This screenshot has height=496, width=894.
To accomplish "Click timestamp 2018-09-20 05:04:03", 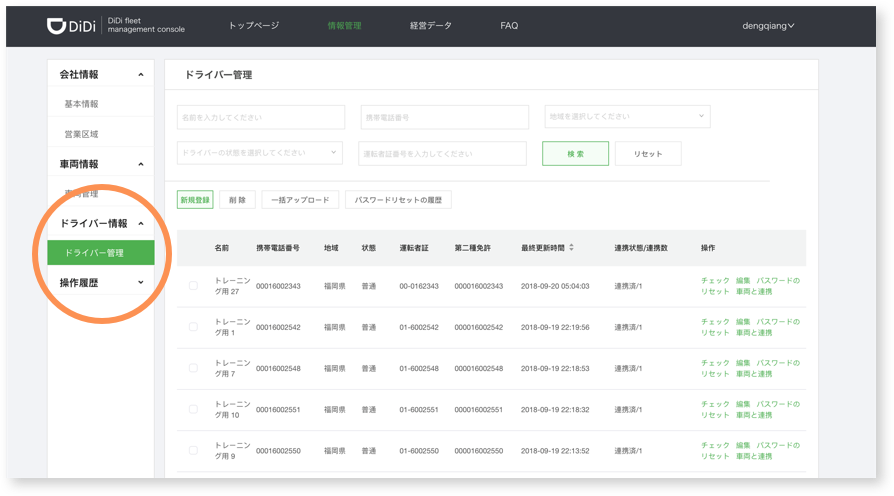I will click(x=555, y=286).
